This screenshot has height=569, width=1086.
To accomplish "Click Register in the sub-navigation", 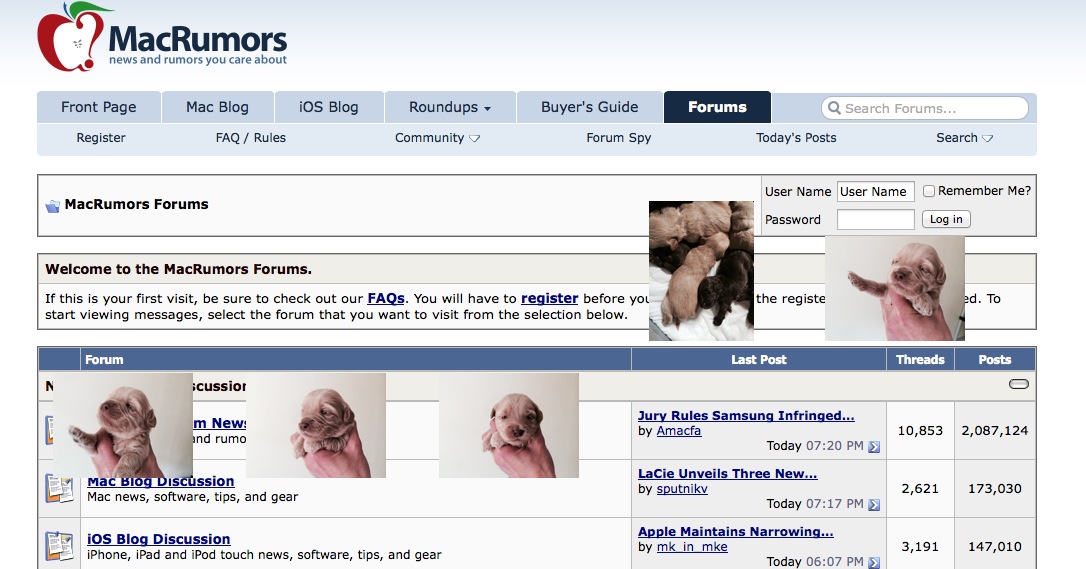I will coord(101,138).
